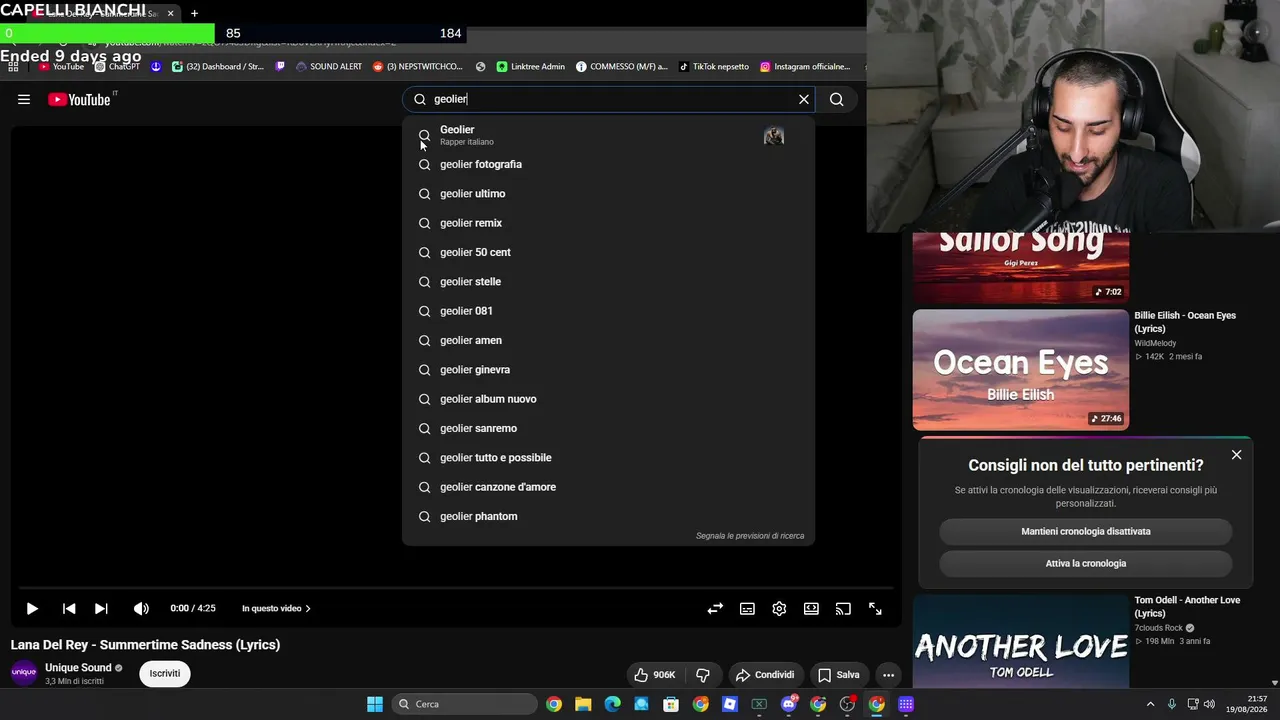Open the Sailor Song video thumbnail
The image size is (1280, 720).
pyautogui.click(x=1021, y=267)
